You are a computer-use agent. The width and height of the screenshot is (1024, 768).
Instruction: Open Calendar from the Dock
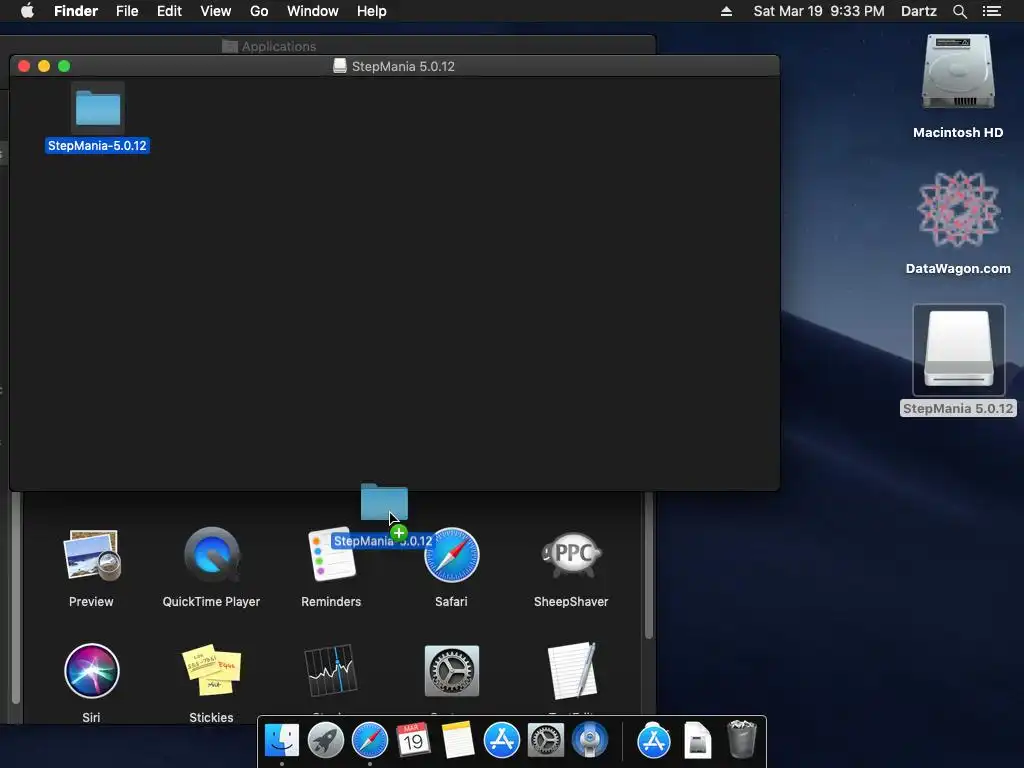click(413, 741)
